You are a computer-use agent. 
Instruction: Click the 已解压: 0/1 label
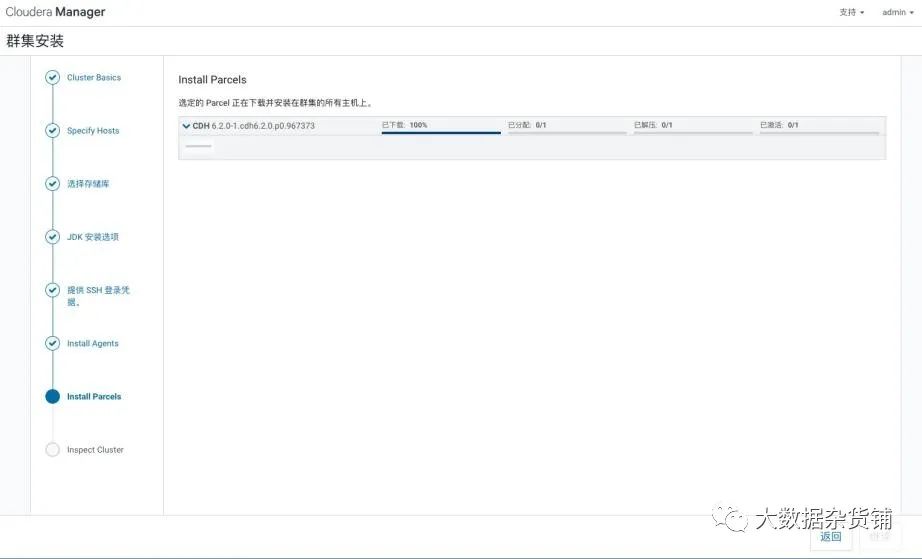point(653,125)
